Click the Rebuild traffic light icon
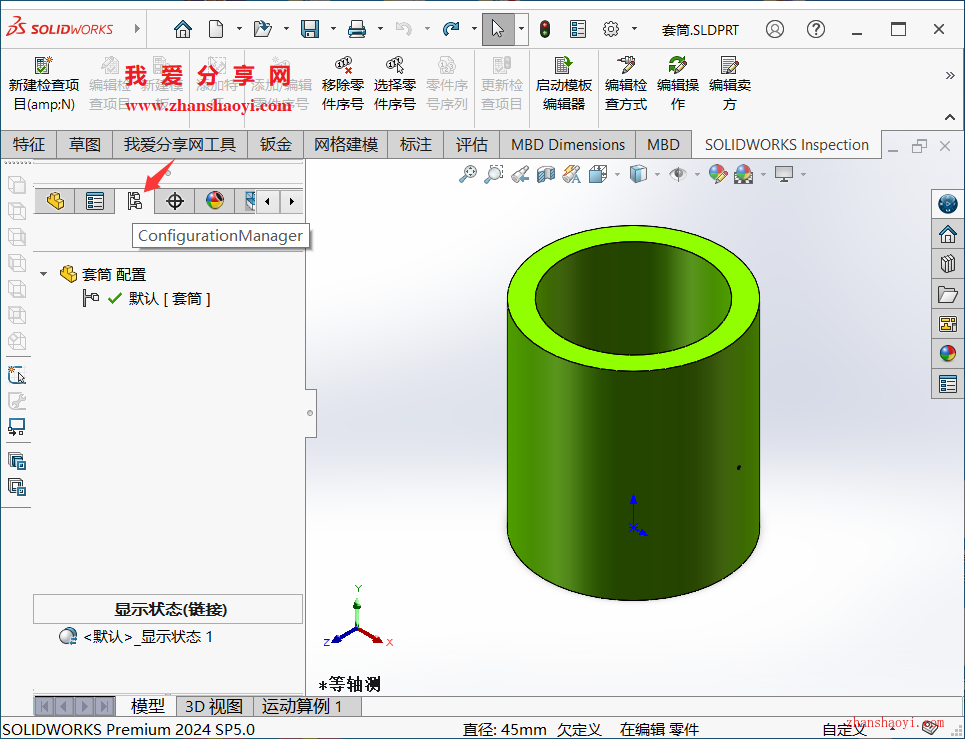Screen dimensions: 965x739 (x=545, y=29)
